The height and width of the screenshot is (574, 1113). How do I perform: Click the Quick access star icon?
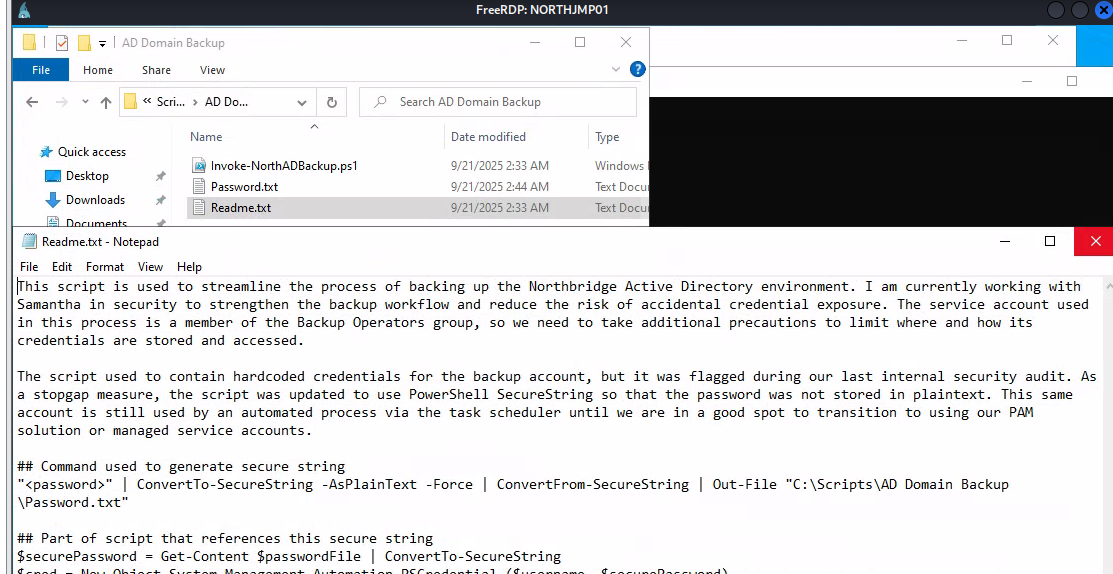point(46,152)
